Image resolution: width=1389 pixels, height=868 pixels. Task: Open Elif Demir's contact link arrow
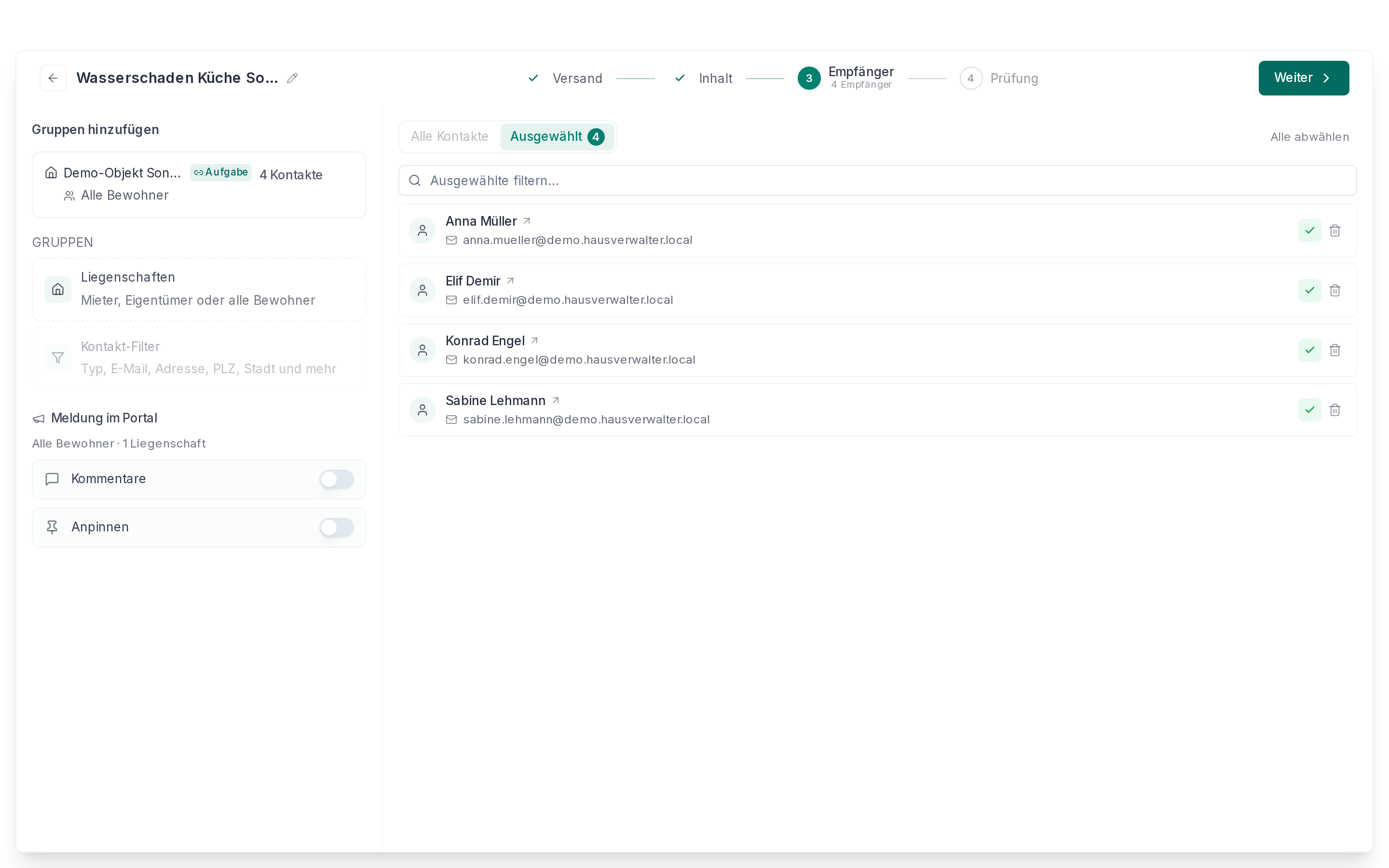pos(510,281)
